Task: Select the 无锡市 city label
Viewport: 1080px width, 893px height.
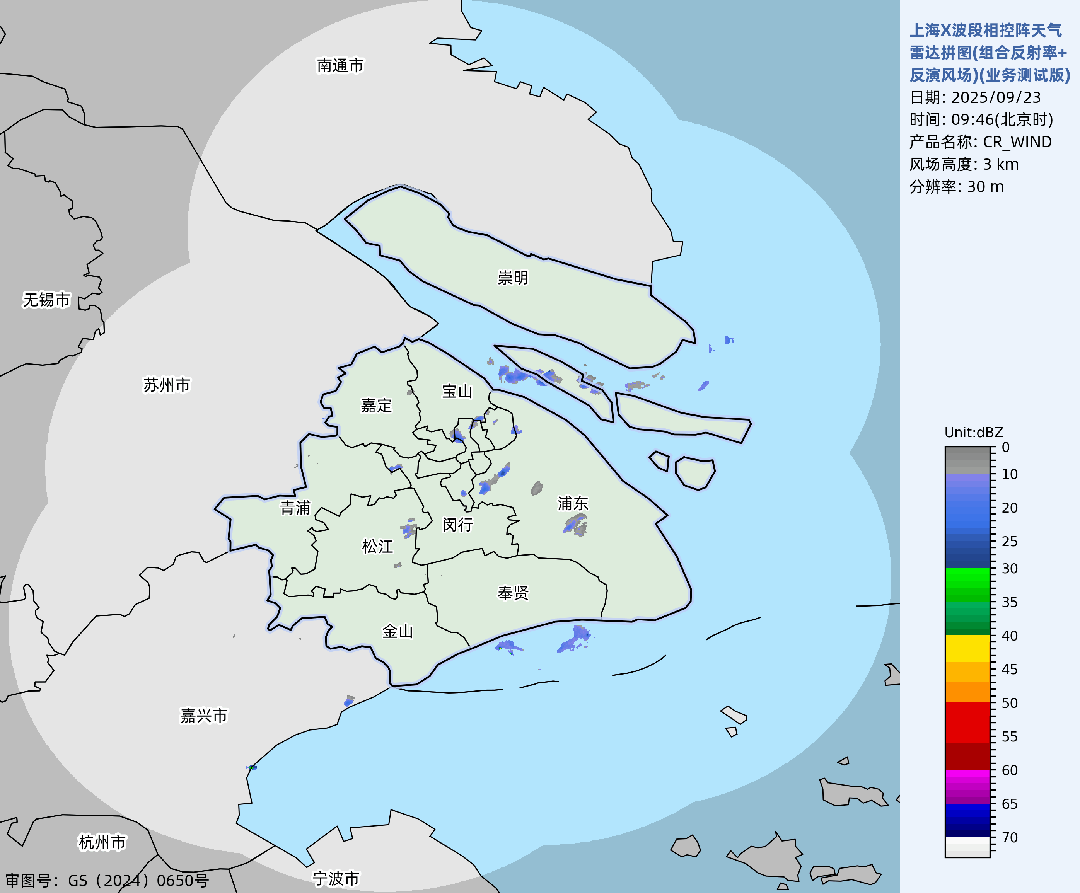Action: (47, 300)
